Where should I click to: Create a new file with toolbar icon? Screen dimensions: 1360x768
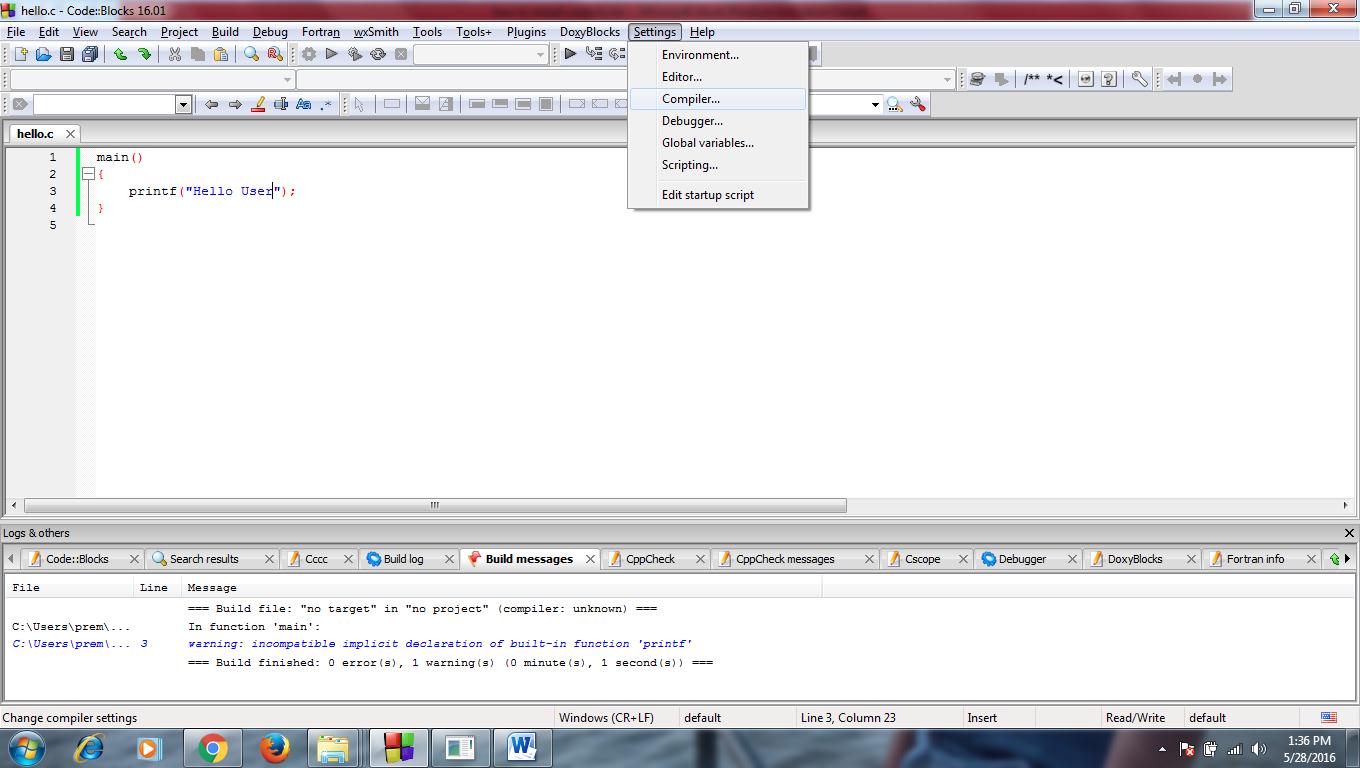click(x=20, y=54)
